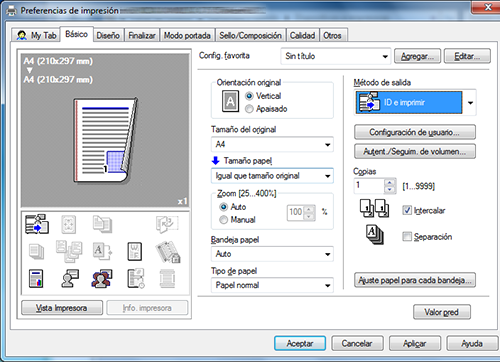This screenshot has width=500, height=362.
Task: Open the Tipo de papel dropdown
Action: click(x=272, y=285)
